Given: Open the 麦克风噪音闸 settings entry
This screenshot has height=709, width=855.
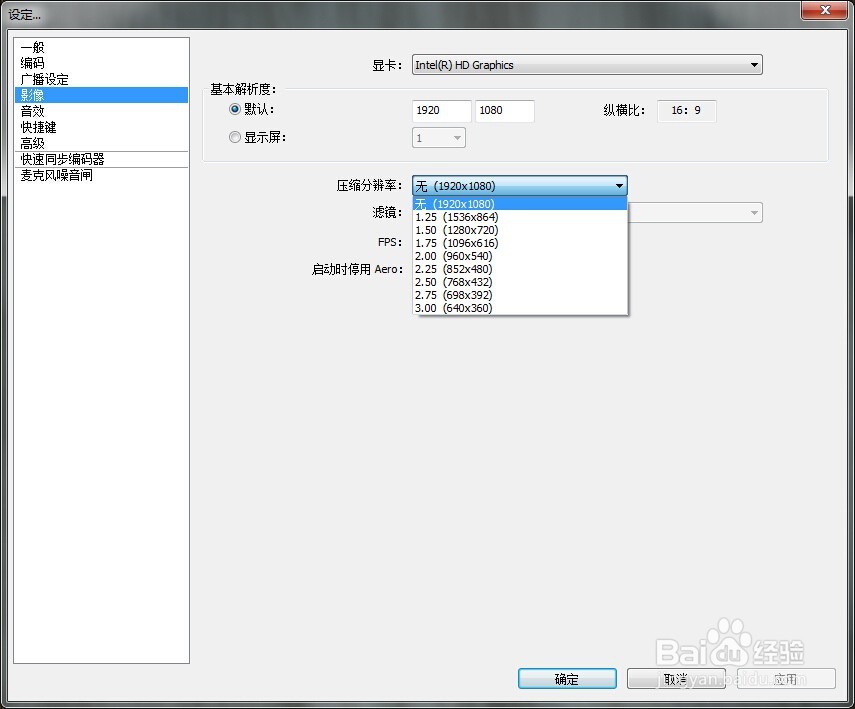Looking at the screenshot, I should pos(101,175).
